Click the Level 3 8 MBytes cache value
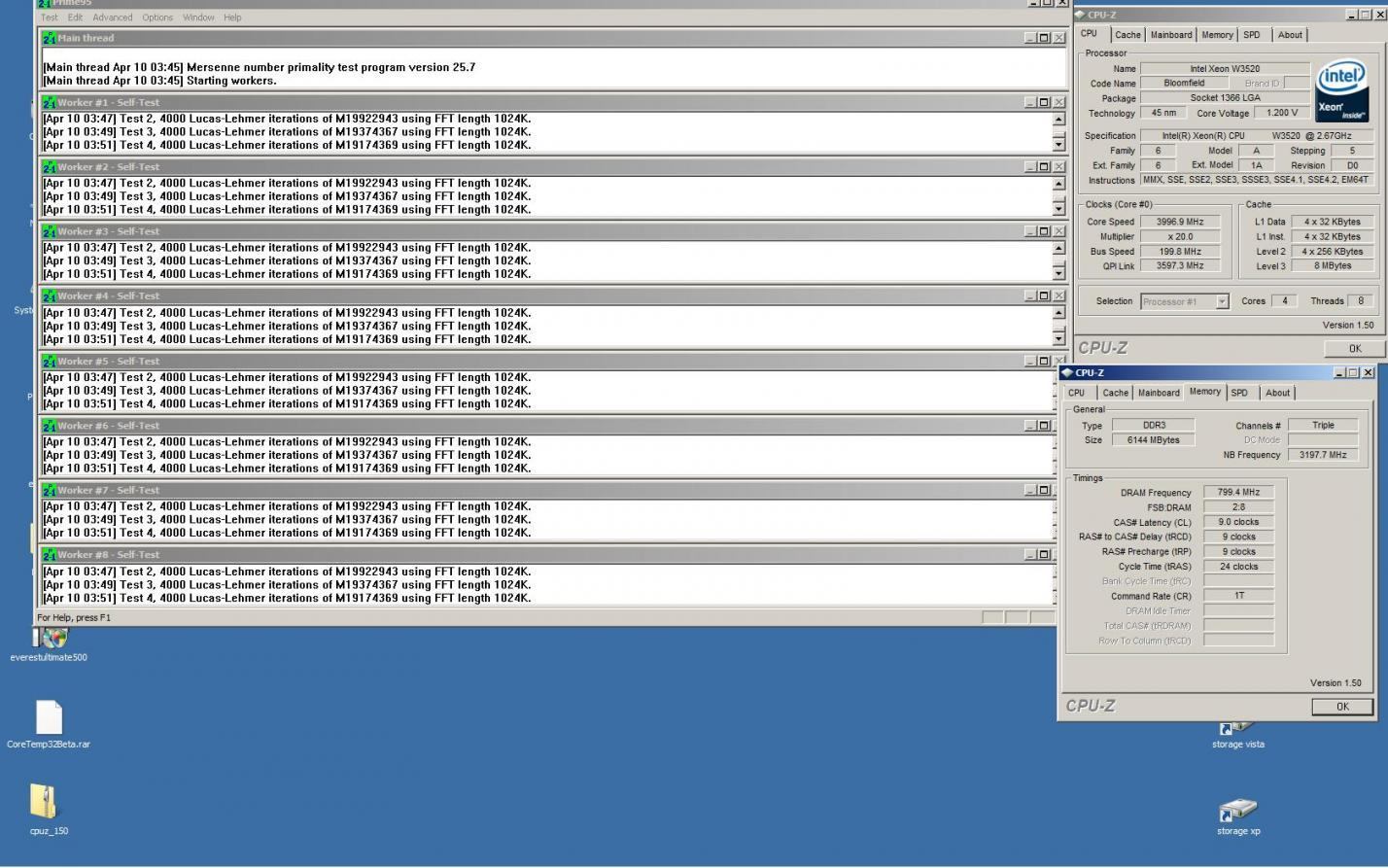Image resolution: width=1388 pixels, height=868 pixels. pyautogui.click(x=1333, y=266)
